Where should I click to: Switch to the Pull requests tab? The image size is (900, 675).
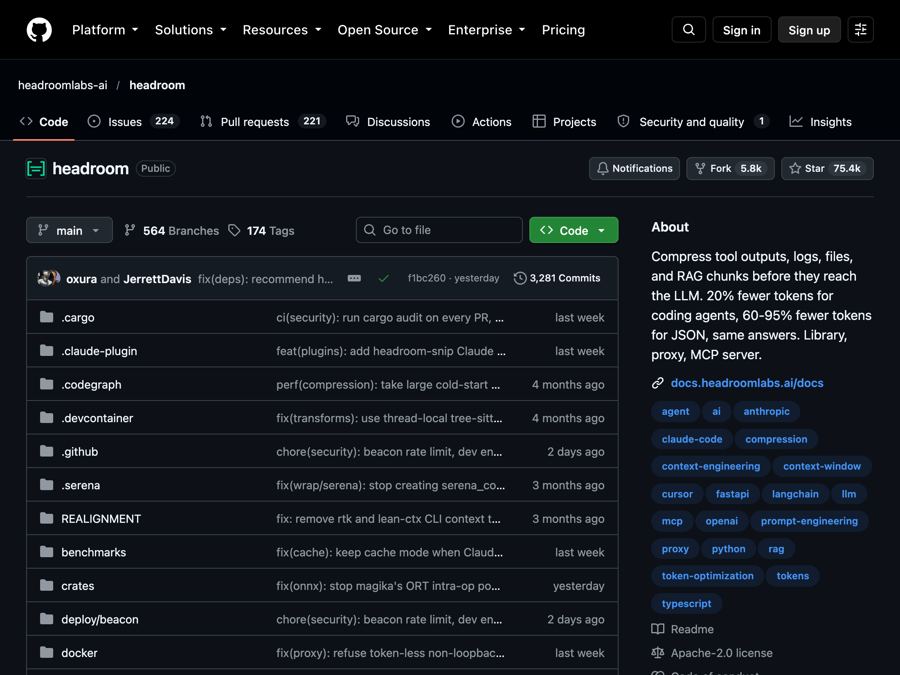pyautogui.click(x=263, y=122)
